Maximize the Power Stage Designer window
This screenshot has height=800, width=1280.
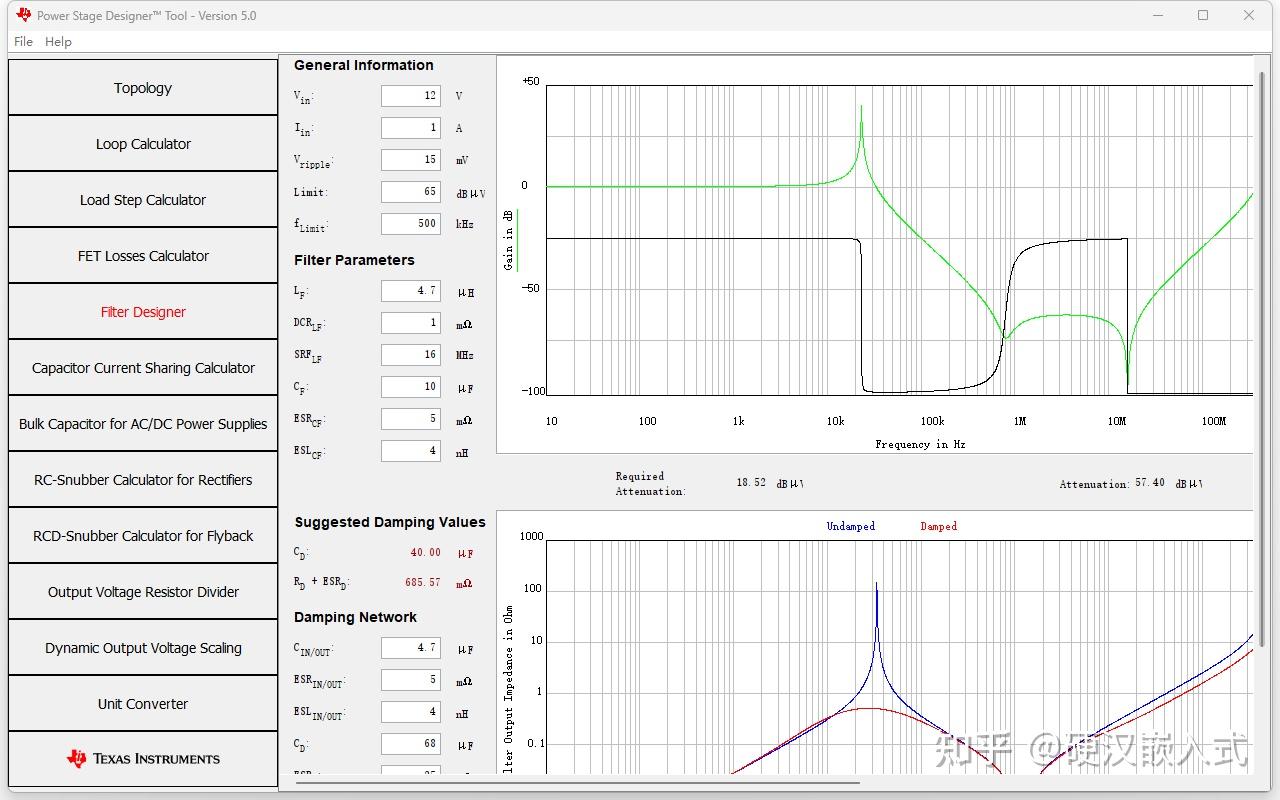coord(1203,15)
